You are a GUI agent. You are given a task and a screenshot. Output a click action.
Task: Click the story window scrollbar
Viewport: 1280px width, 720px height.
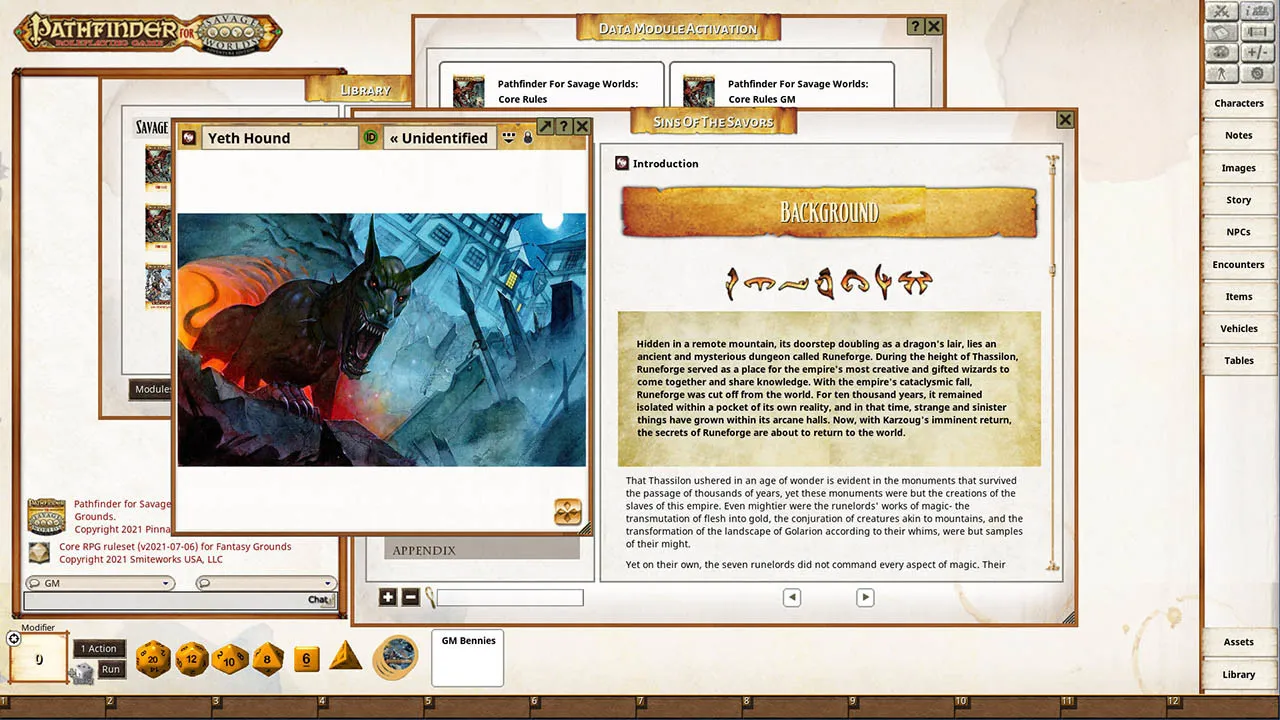click(1052, 365)
